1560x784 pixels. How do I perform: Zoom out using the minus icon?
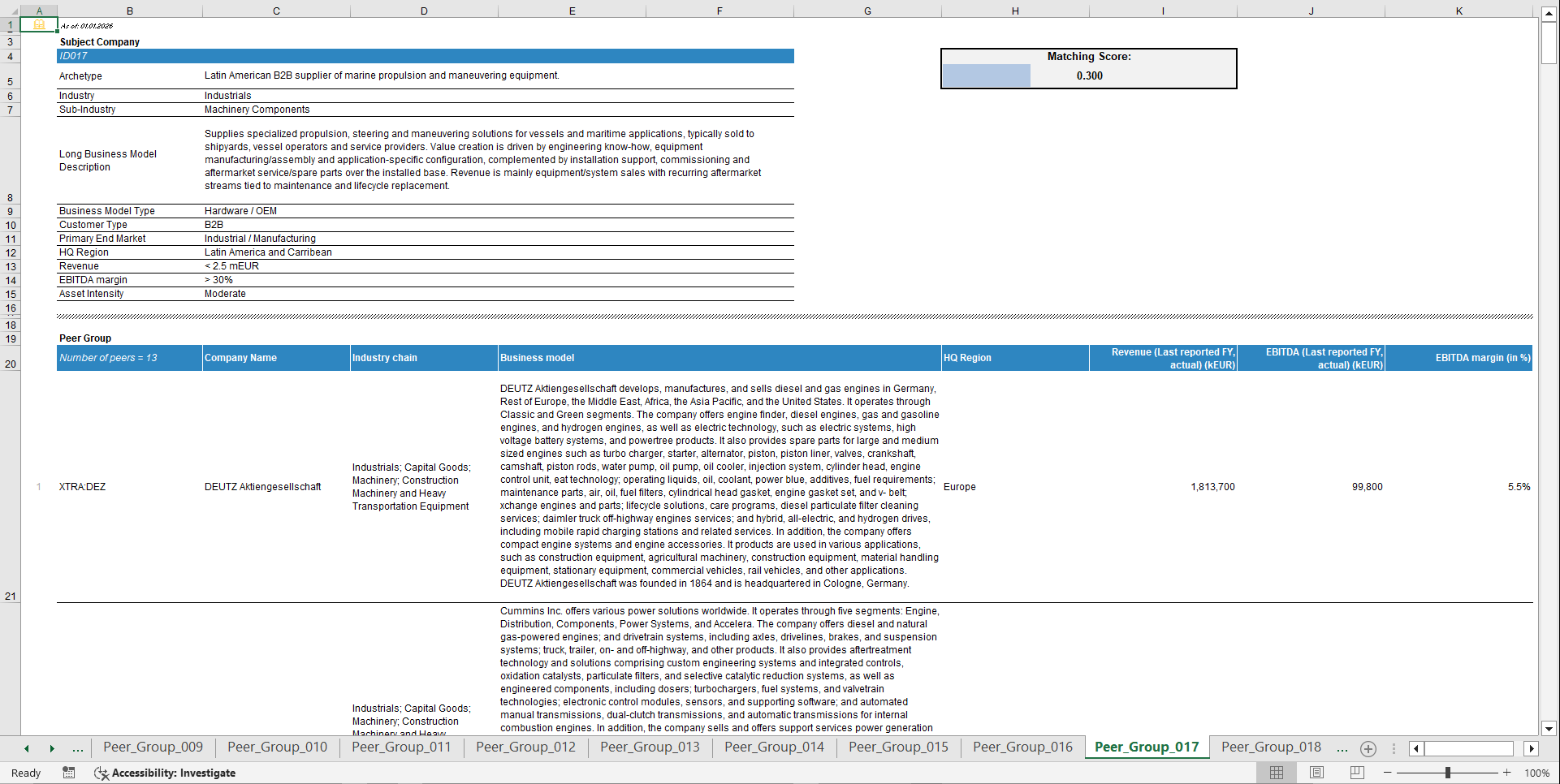tap(1387, 773)
